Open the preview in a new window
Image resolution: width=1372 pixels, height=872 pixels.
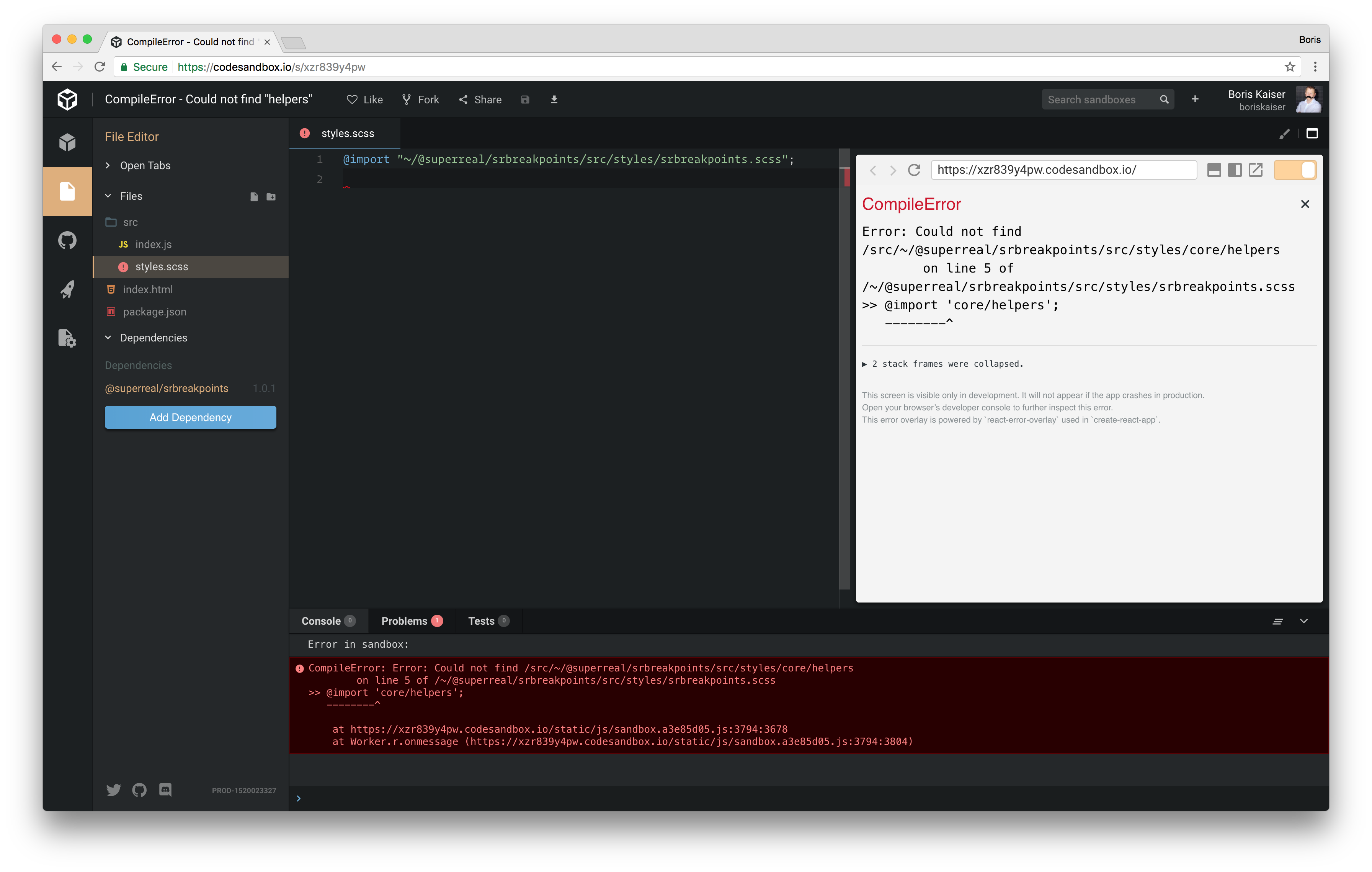click(1256, 170)
